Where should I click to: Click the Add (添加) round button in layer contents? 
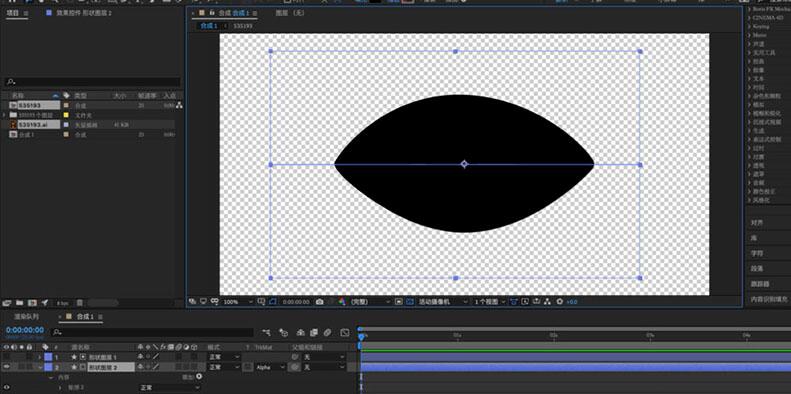pos(199,377)
